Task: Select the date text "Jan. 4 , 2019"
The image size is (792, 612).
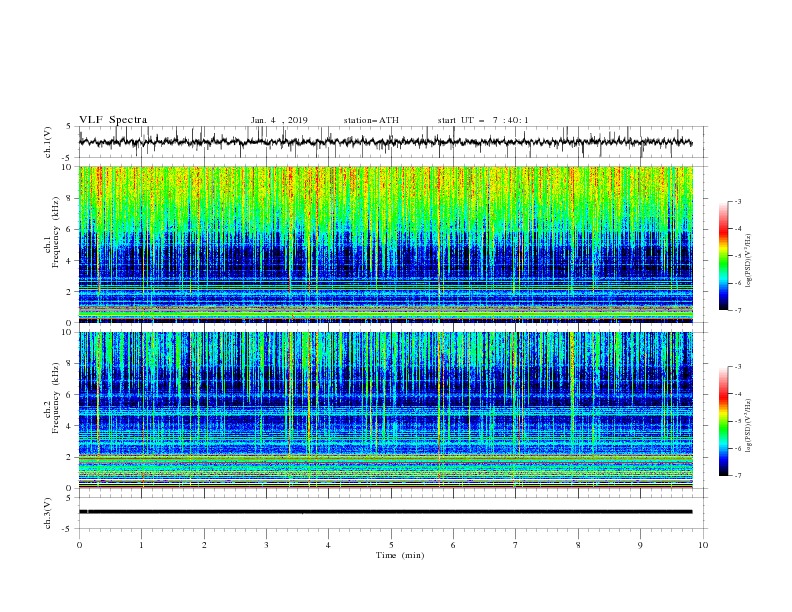Action: coord(279,120)
